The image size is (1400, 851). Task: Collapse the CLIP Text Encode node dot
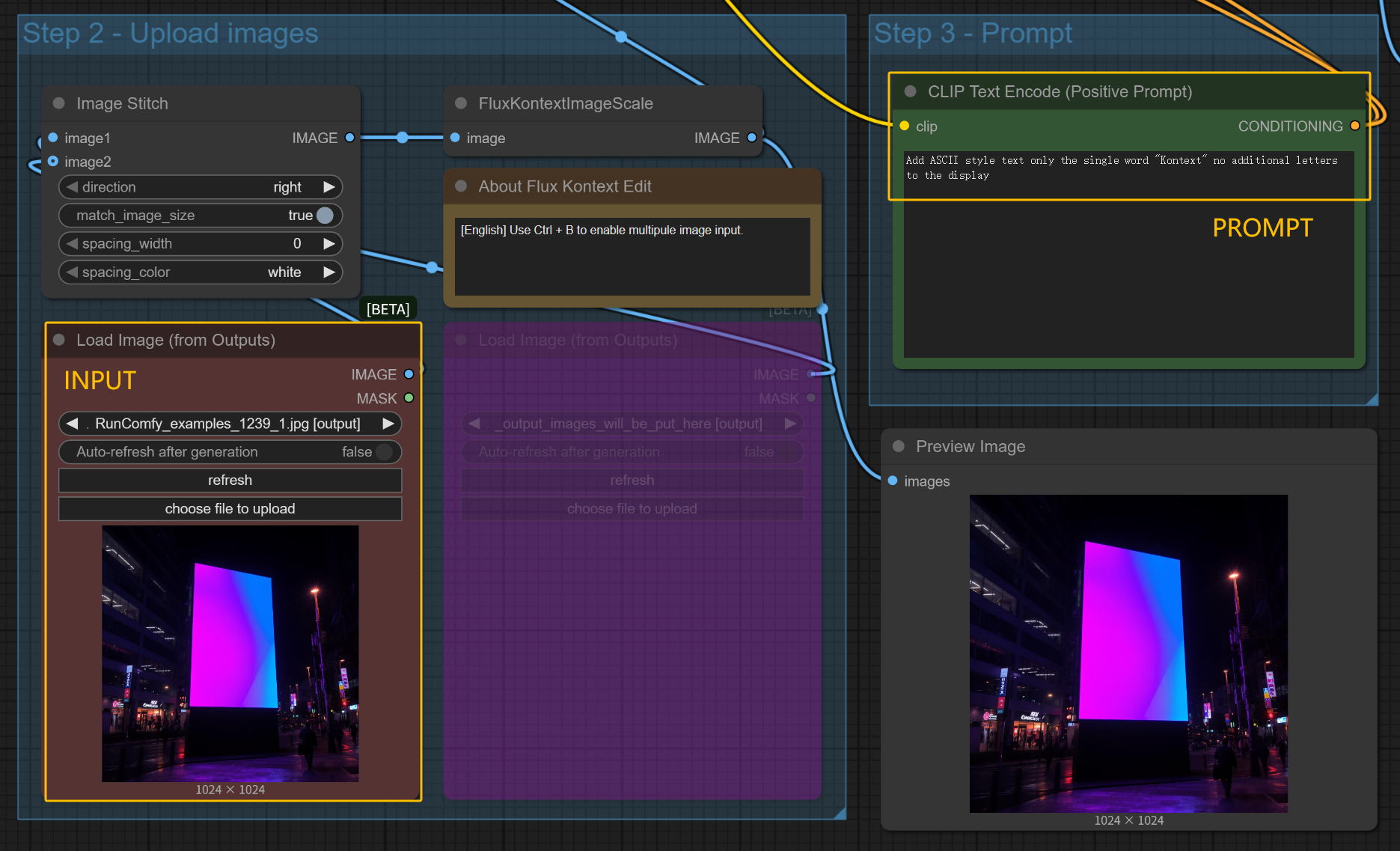tap(911, 91)
